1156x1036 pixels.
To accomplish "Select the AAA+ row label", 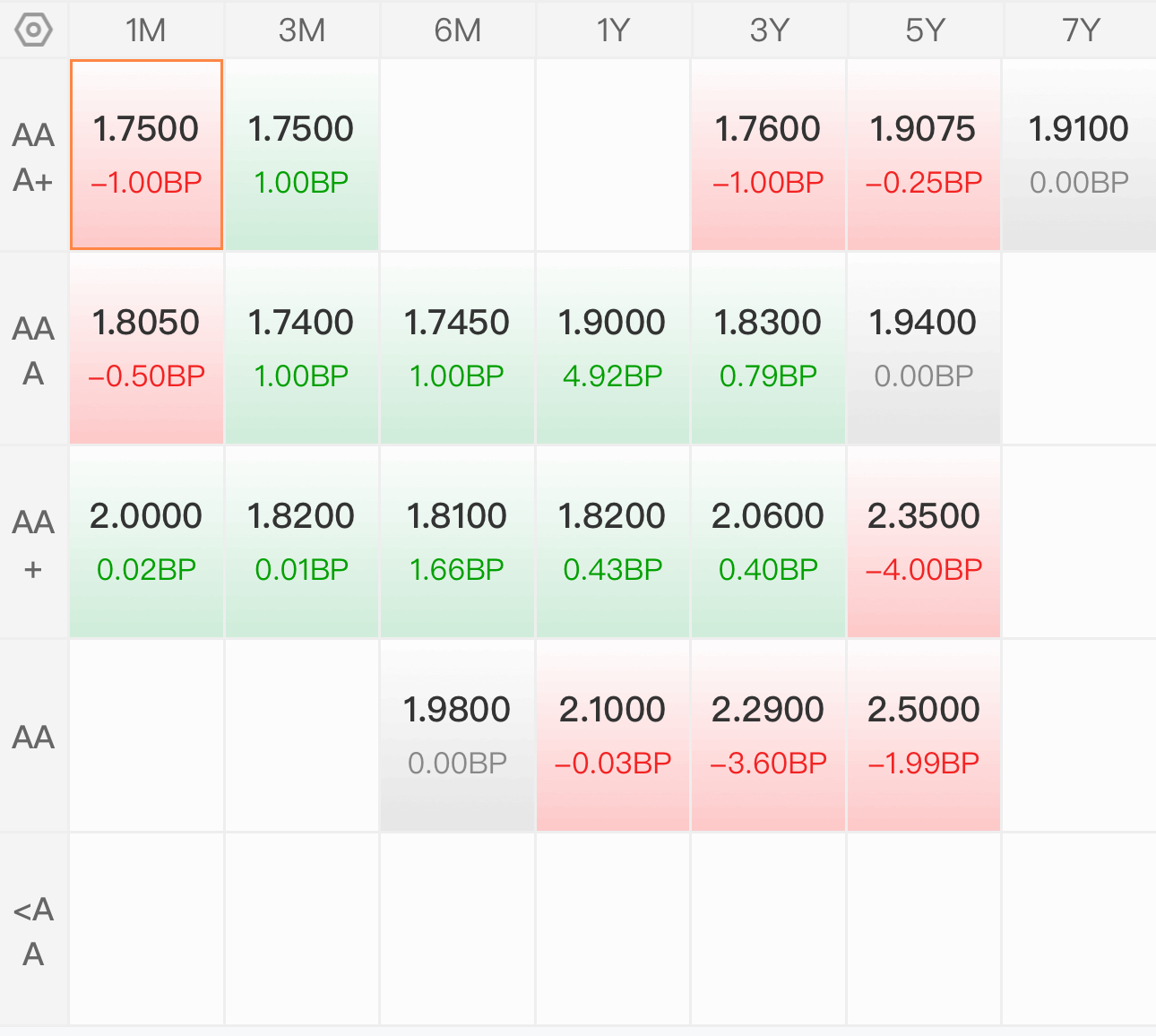I will pos(33,157).
